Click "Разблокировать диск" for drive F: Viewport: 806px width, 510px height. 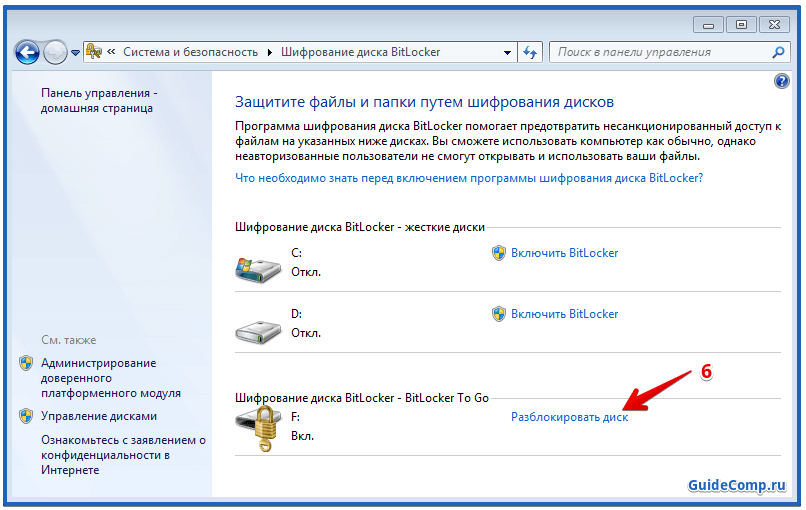pyautogui.click(x=569, y=417)
